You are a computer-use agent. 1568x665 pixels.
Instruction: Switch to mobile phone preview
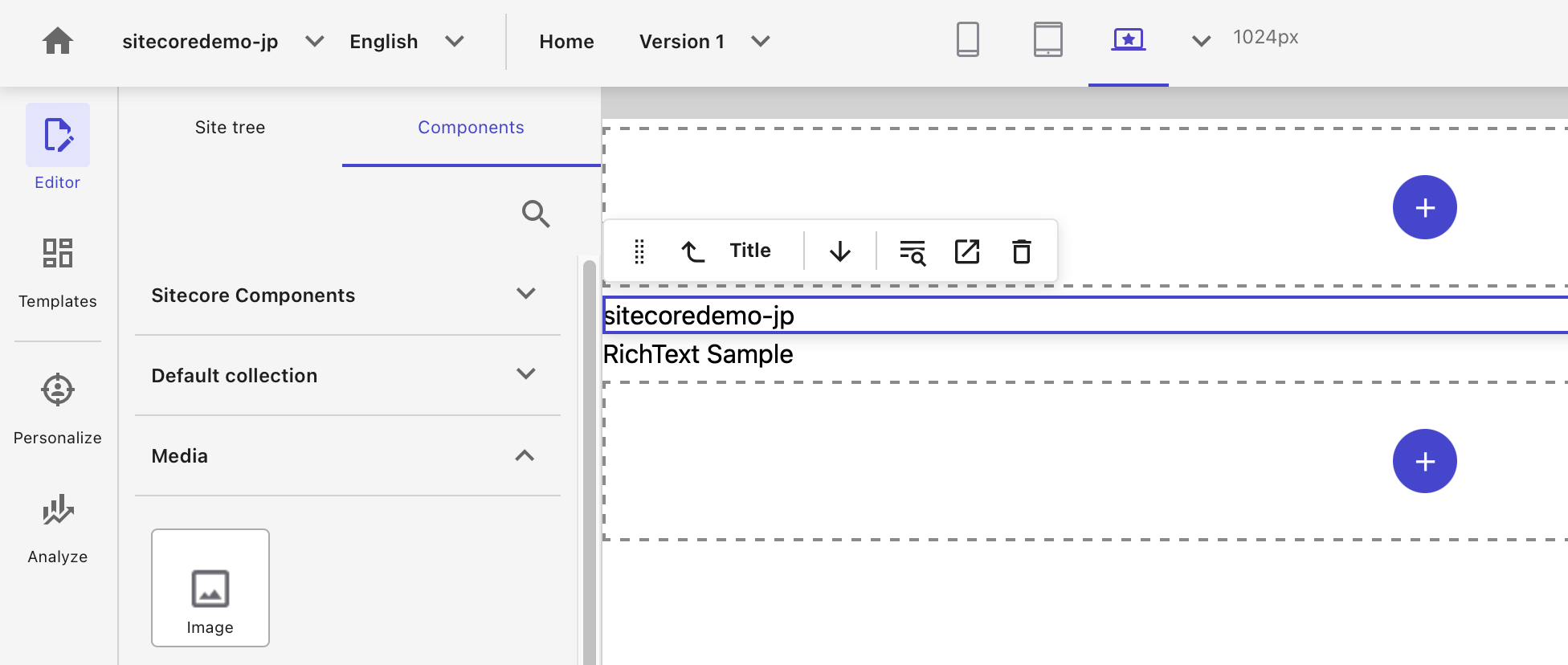(968, 39)
